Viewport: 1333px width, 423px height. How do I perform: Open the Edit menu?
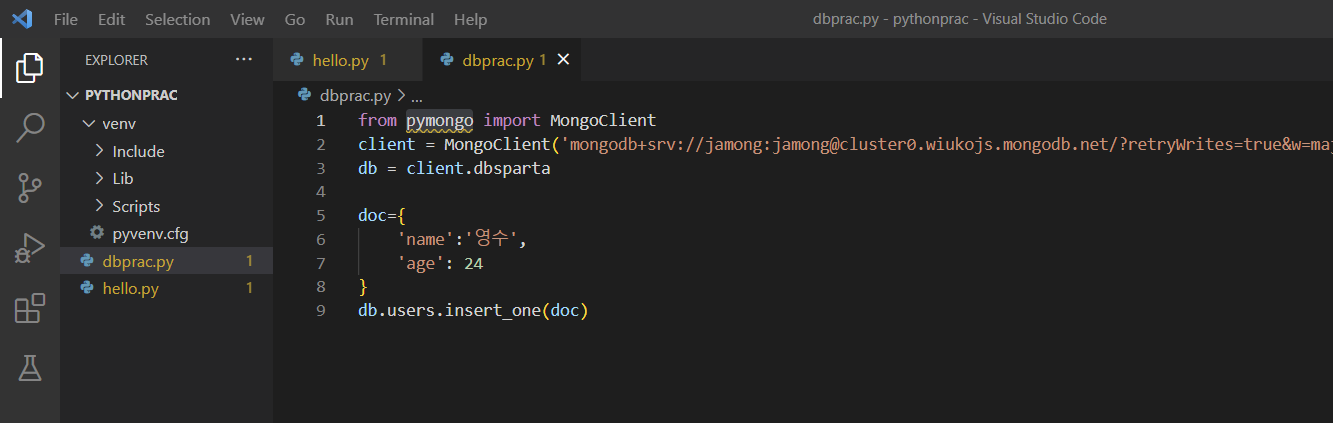click(112, 19)
